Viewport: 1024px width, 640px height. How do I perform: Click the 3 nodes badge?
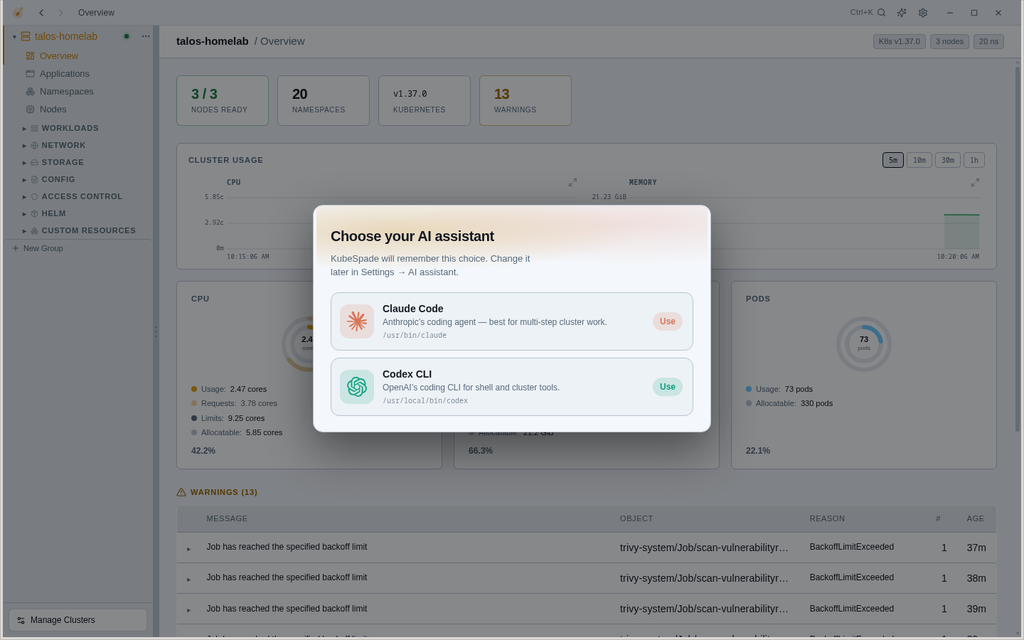pos(950,41)
